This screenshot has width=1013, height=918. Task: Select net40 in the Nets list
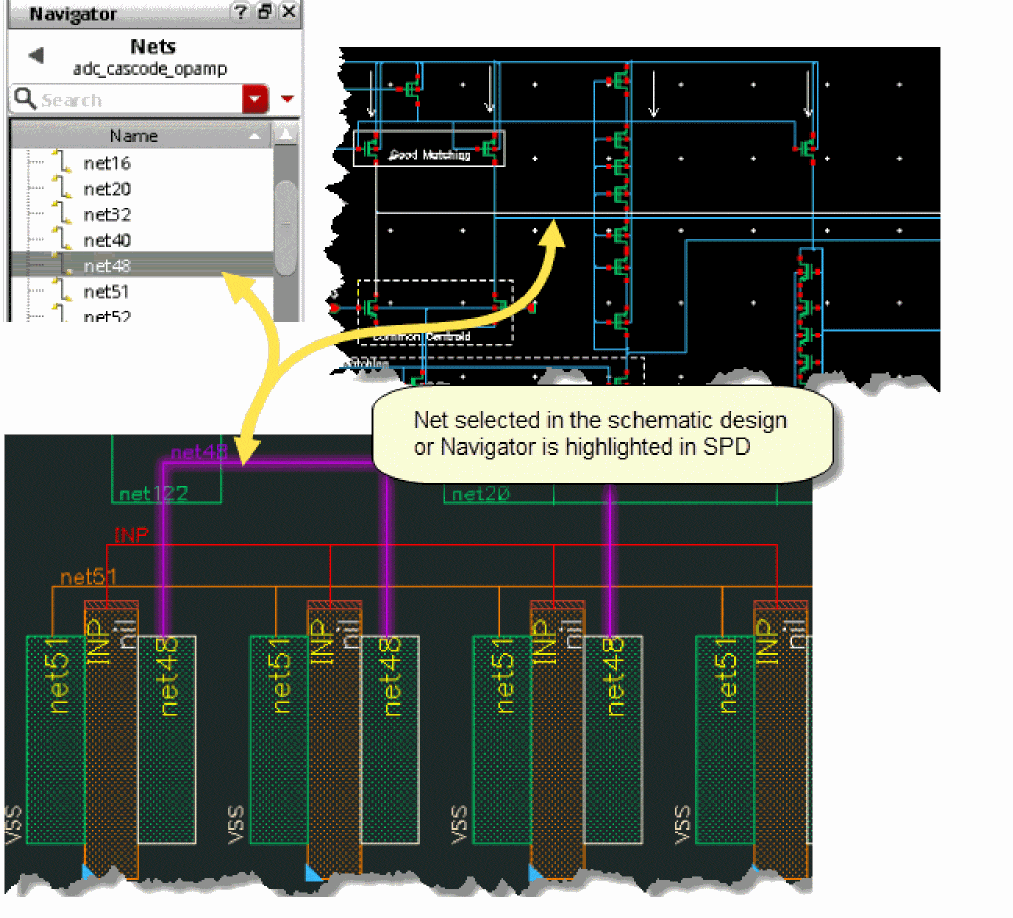pos(107,240)
